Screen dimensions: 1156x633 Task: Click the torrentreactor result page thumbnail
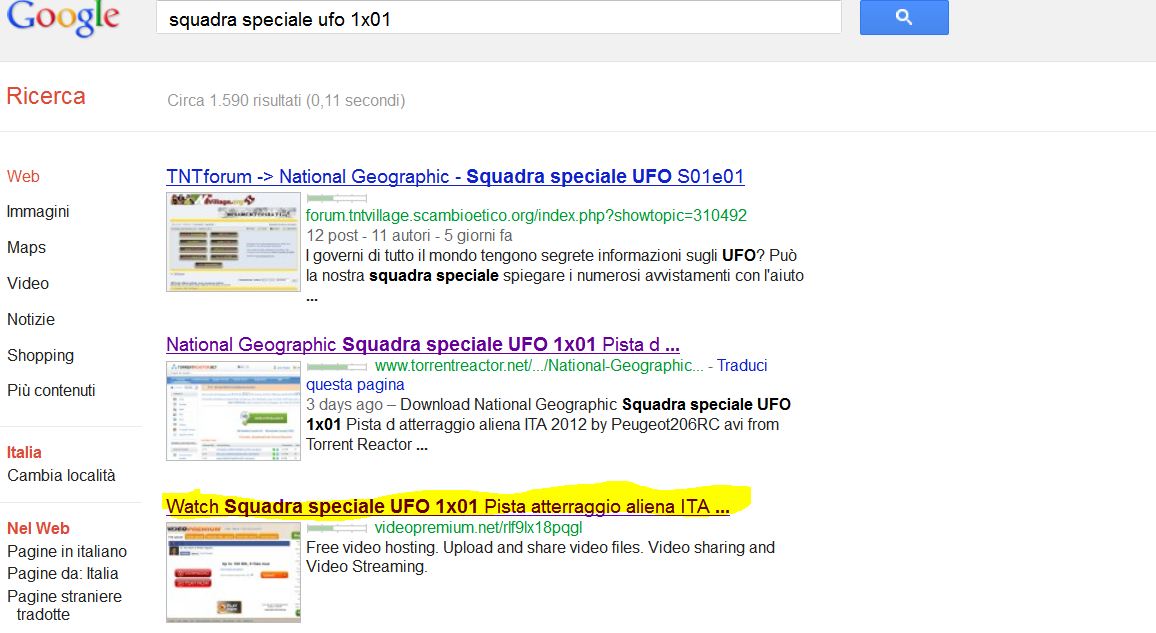(x=233, y=410)
